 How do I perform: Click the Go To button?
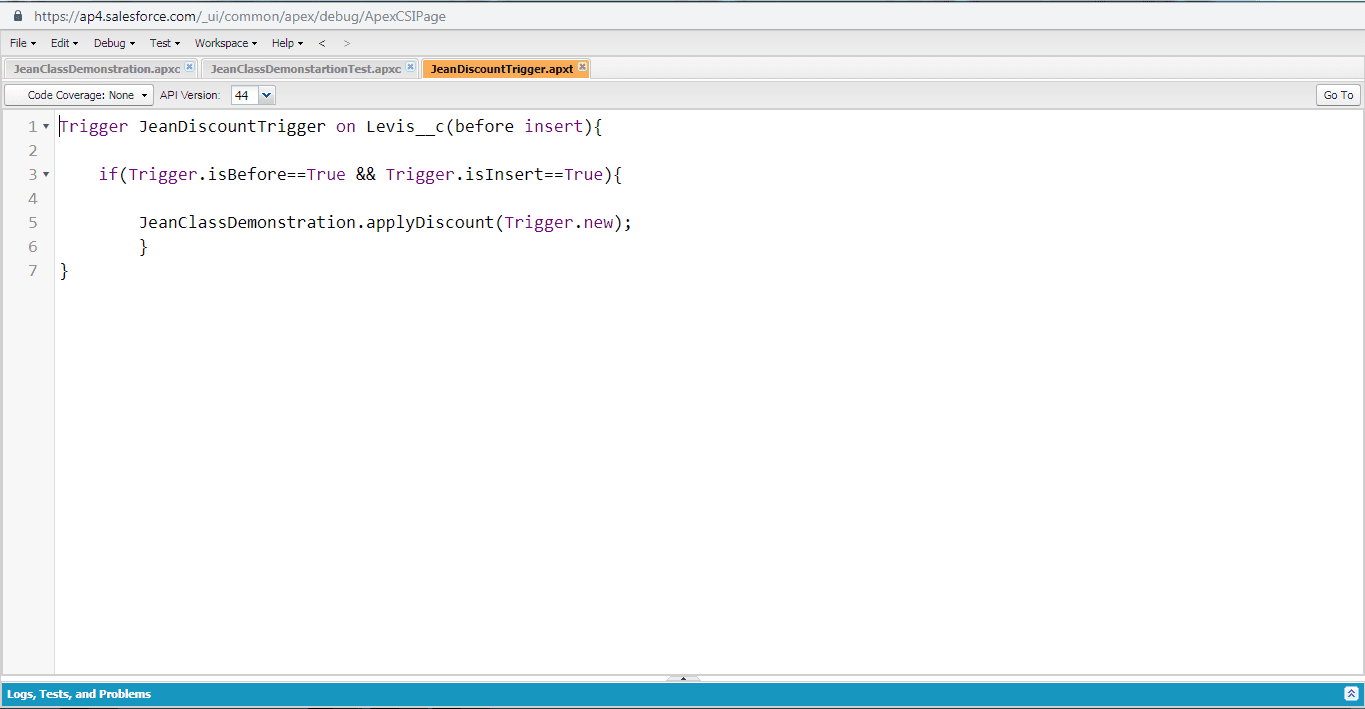1338,95
